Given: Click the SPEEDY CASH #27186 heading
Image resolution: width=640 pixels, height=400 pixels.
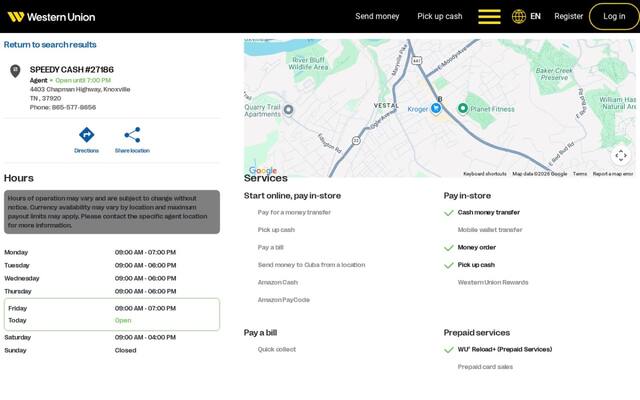Looking at the screenshot, I should point(72,69).
